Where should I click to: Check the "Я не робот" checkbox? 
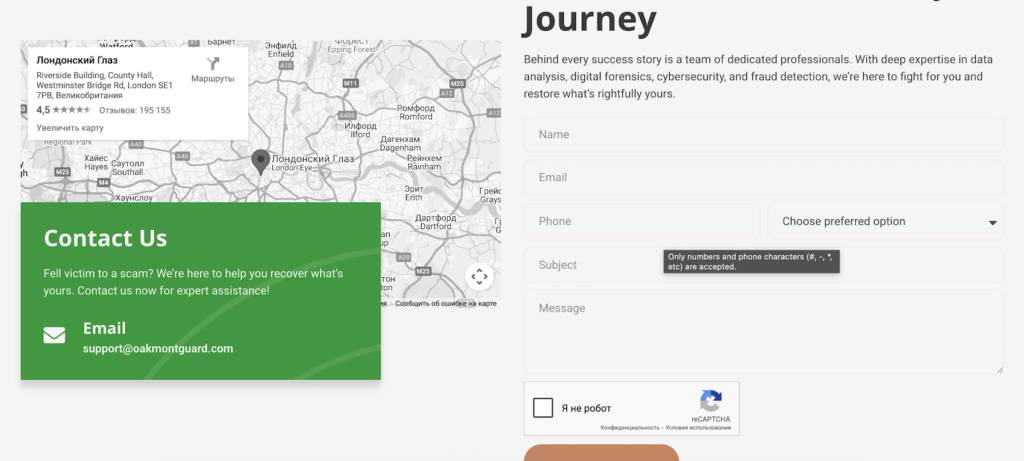(543, 408)
